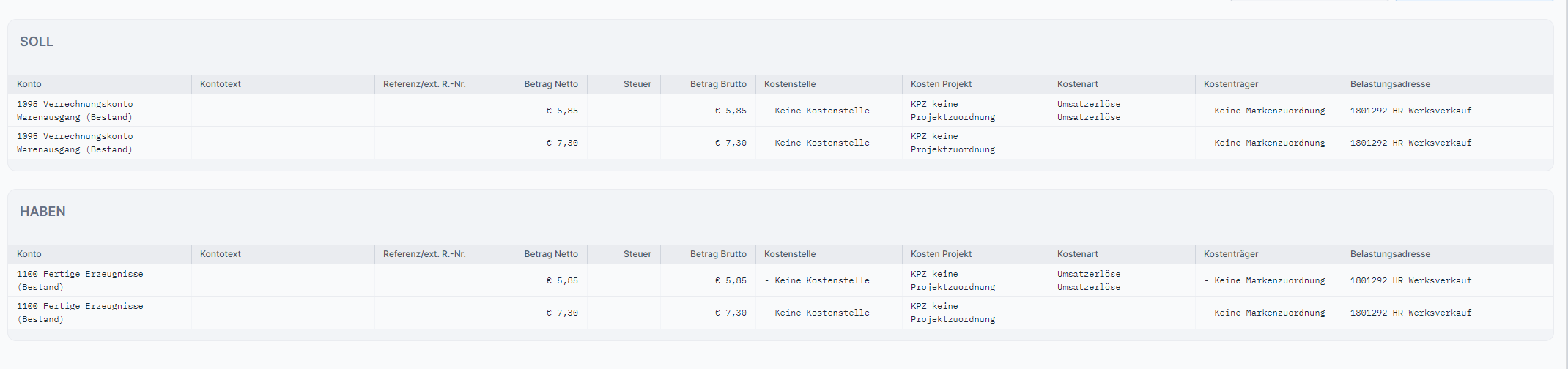This screenshot has height=369, width=1568.
Task: Select first HABEN row 1100 Fertige Erzeugnisse
Action: [80, 280]
